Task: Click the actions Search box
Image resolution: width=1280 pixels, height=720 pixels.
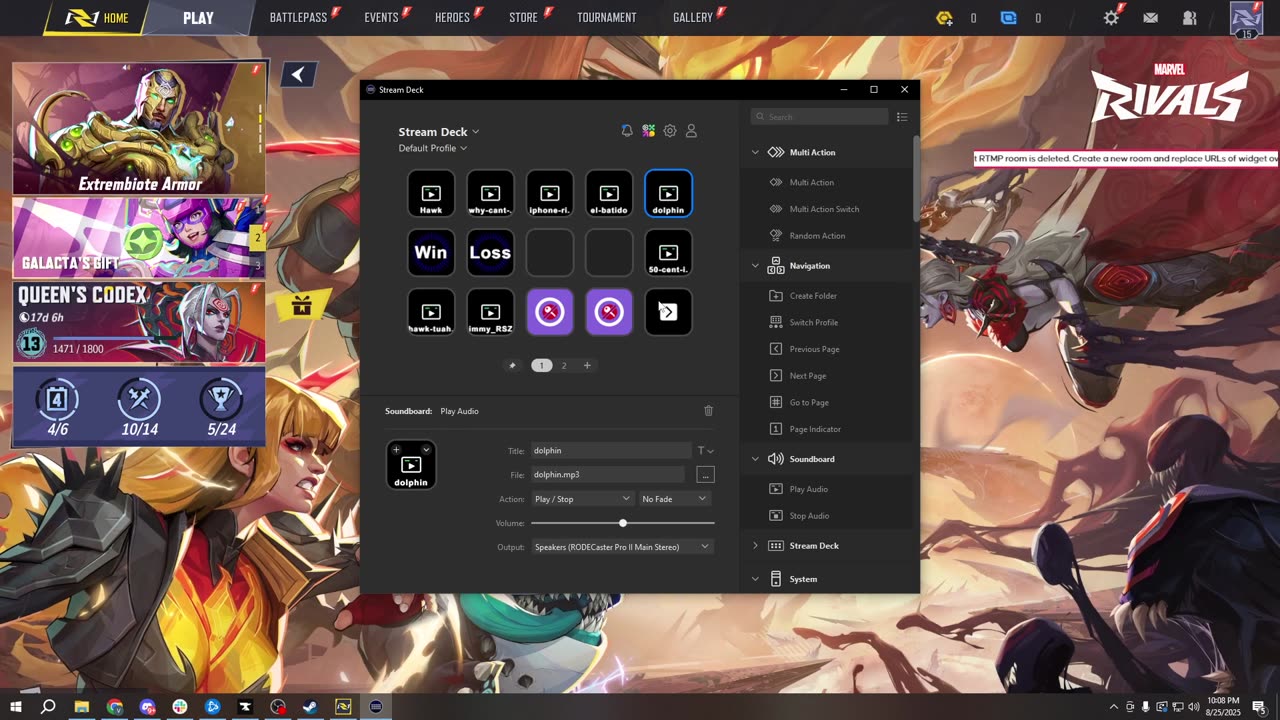Action: click(819, 117)
